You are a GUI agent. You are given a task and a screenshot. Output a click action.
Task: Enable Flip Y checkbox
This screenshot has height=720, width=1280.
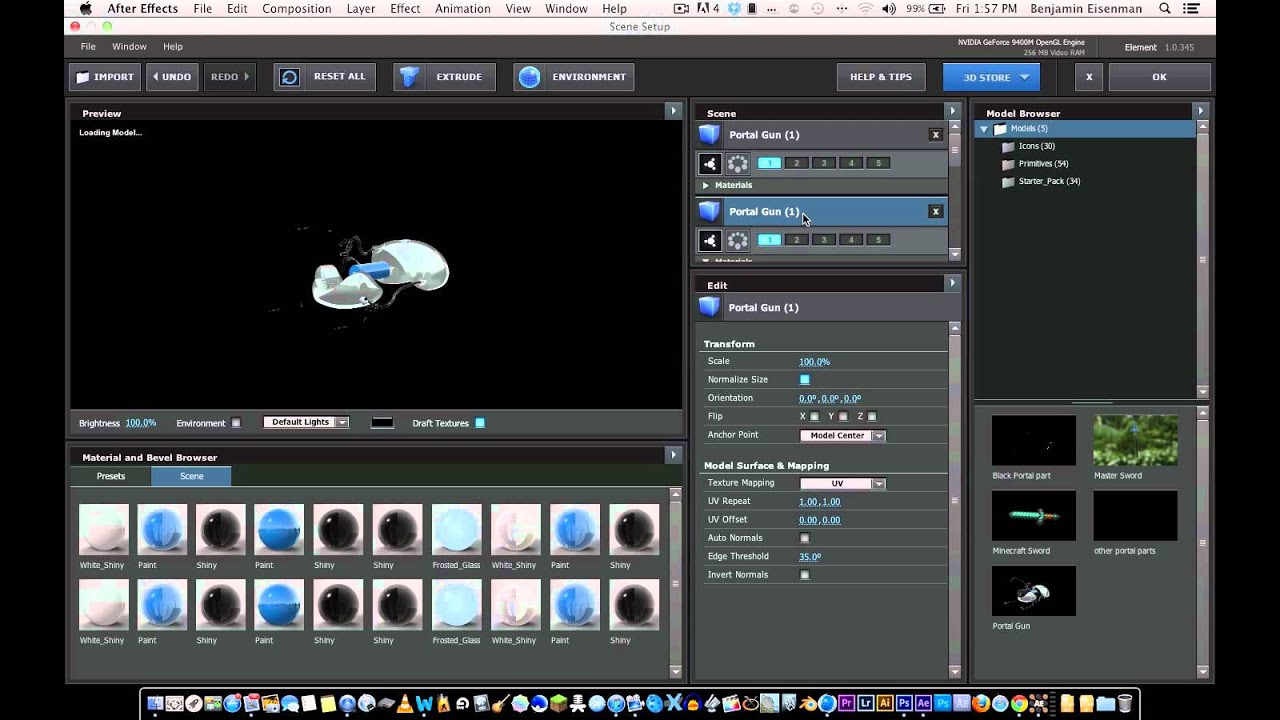[843, 417]
